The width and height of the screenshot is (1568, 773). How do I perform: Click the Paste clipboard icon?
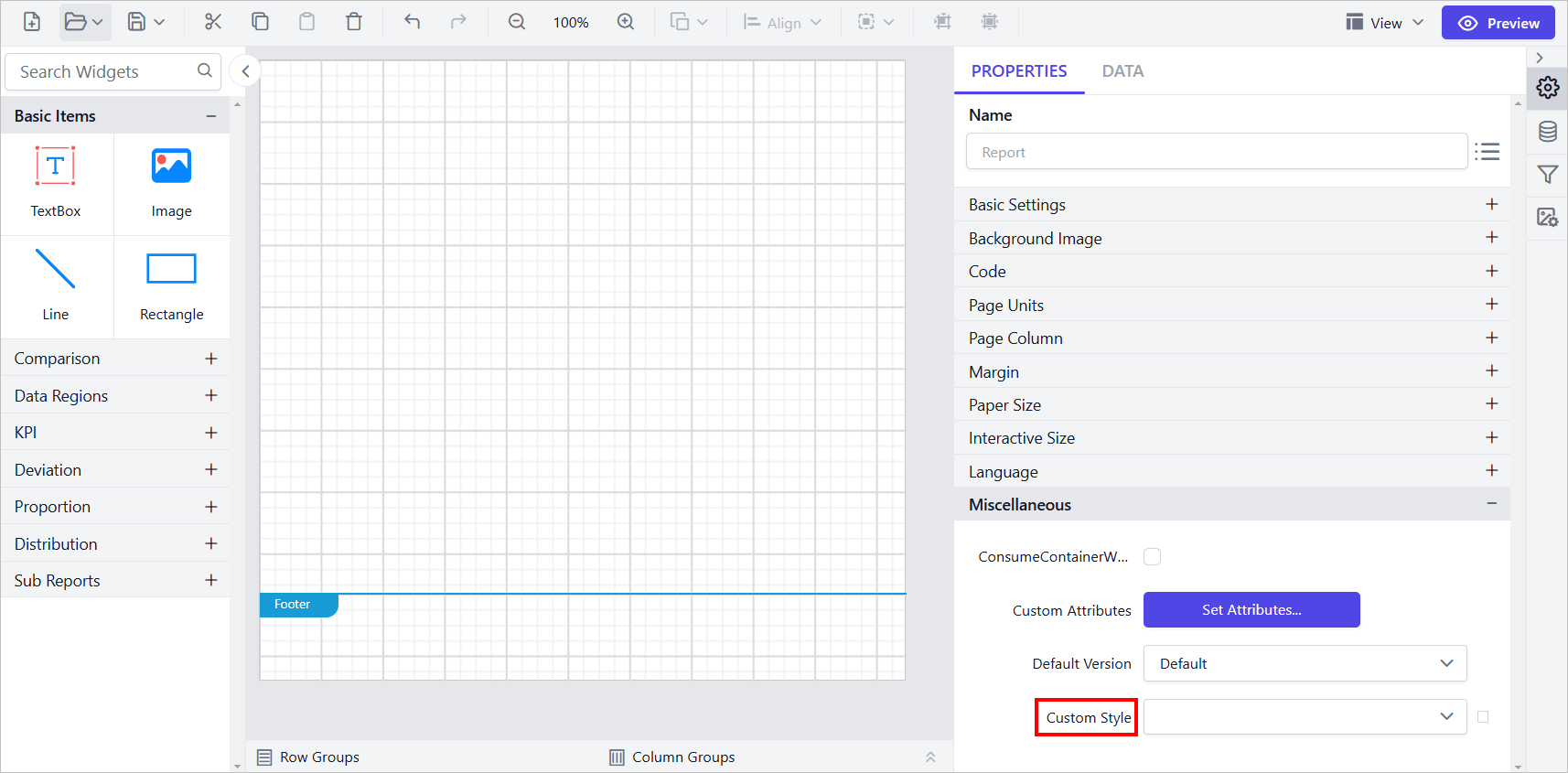(306, 22)
